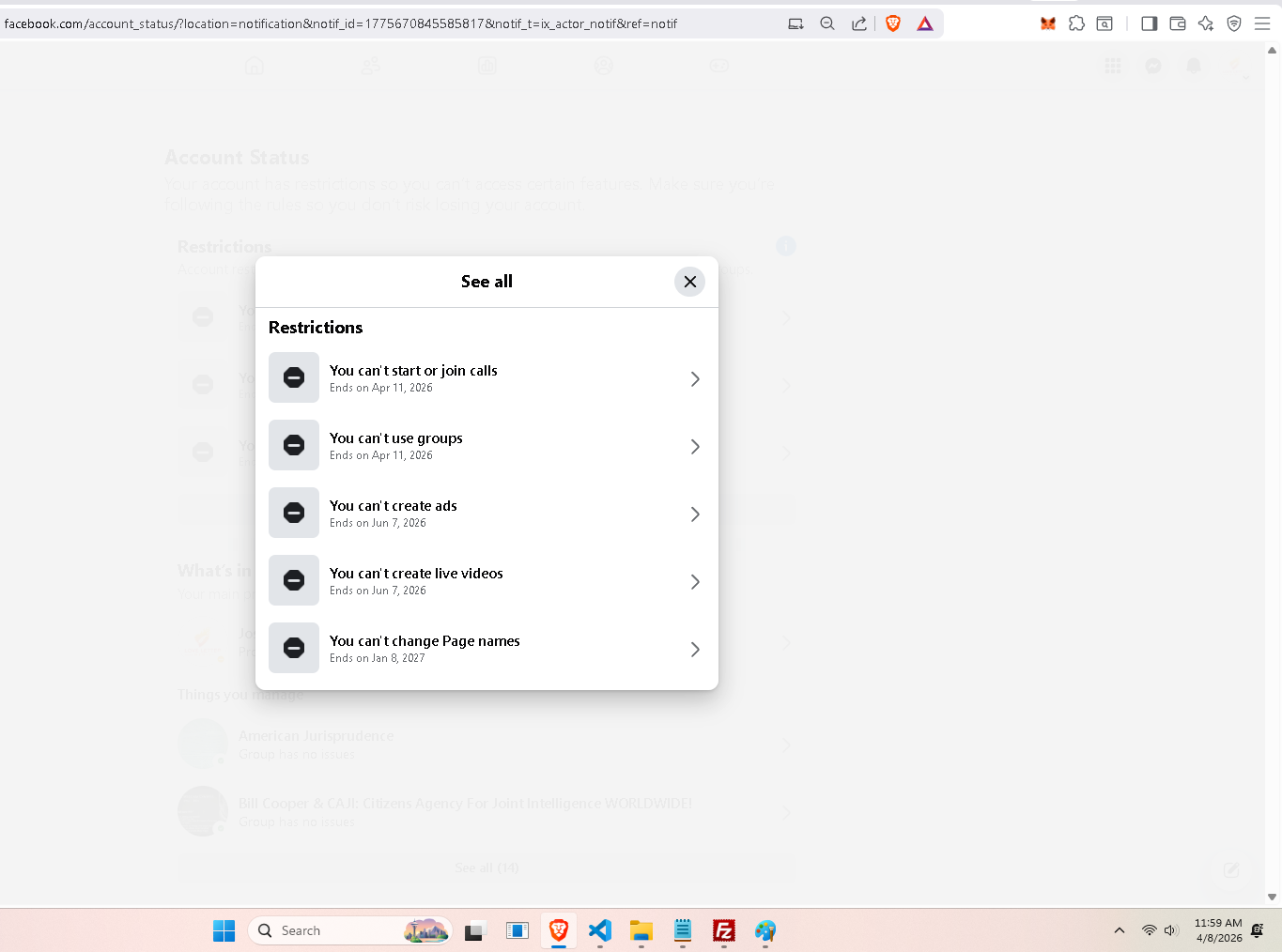The image size is (1282, 952).
Task: Launch Leo AI sparkle icon
Action: [1206, 23]
